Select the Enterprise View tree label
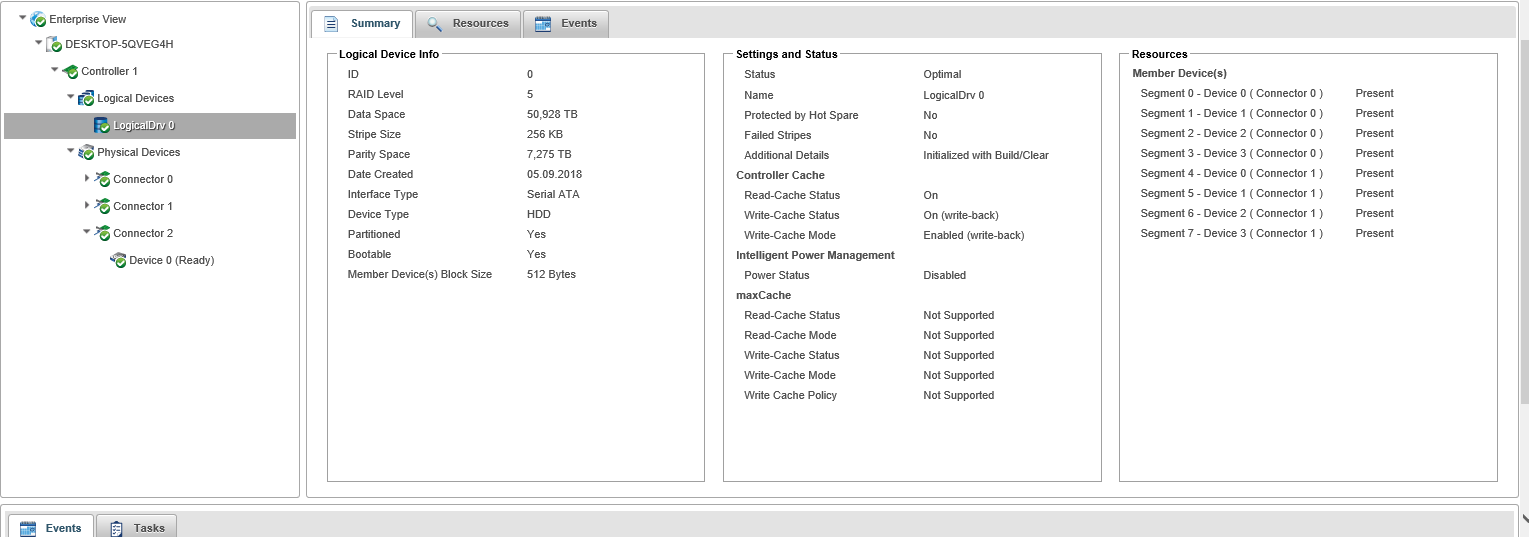This screenshot has width=1529, height=537. click(x=88, y=19)
